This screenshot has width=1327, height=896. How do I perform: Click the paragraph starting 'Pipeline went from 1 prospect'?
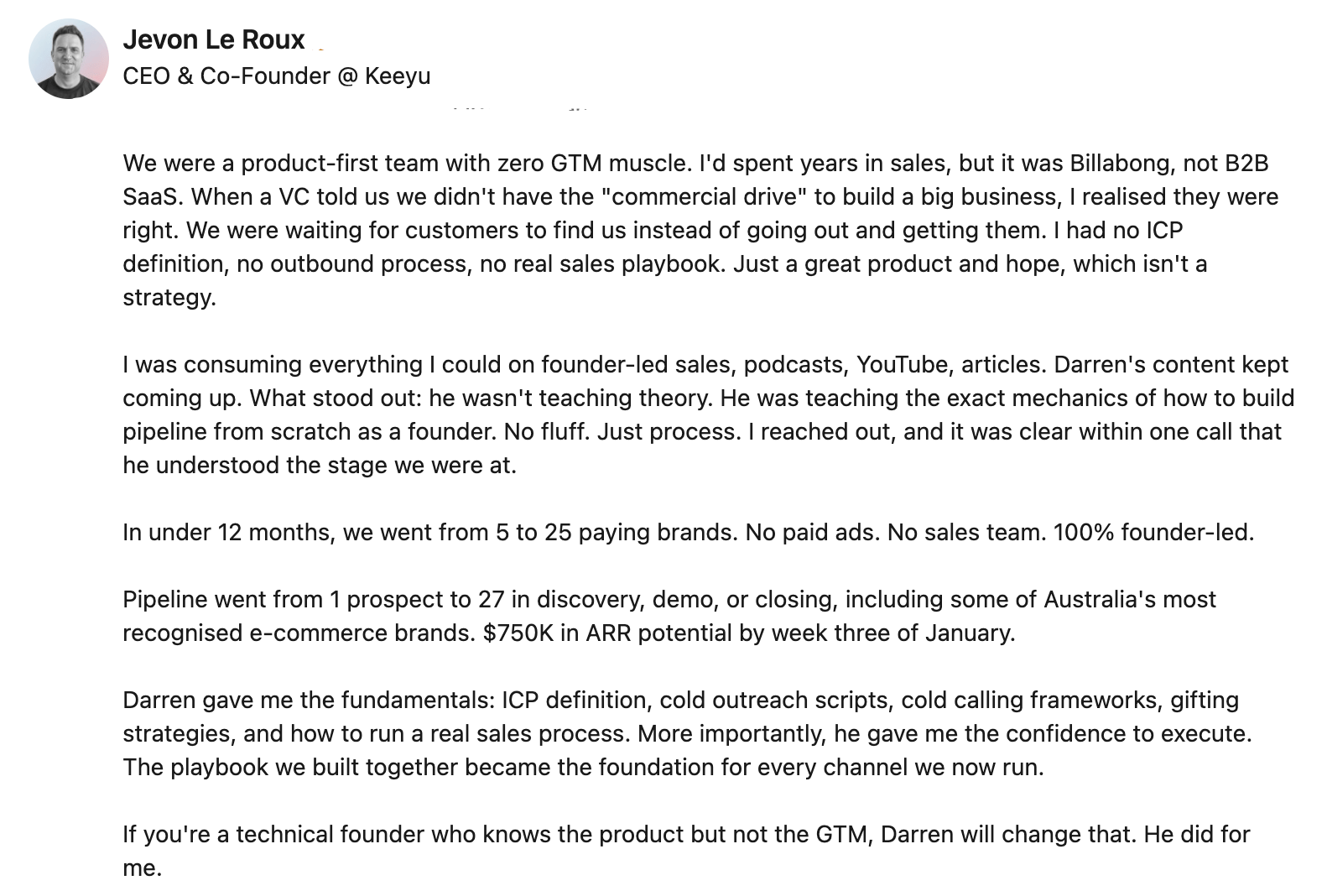[669, 616]
